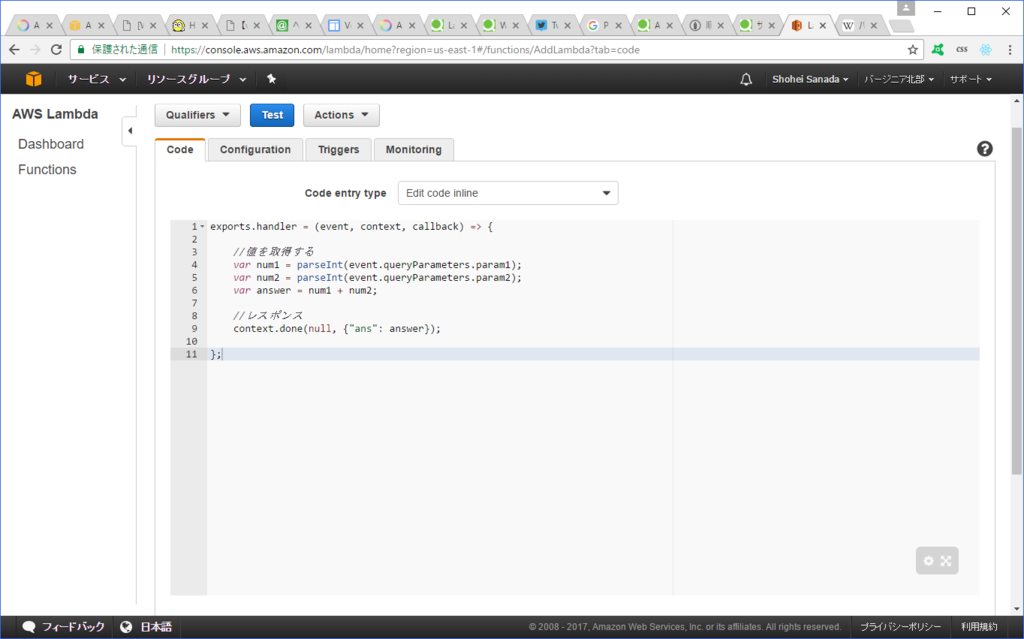
Task: Switch to the Twitter browser tab
Action: (552, 25)
